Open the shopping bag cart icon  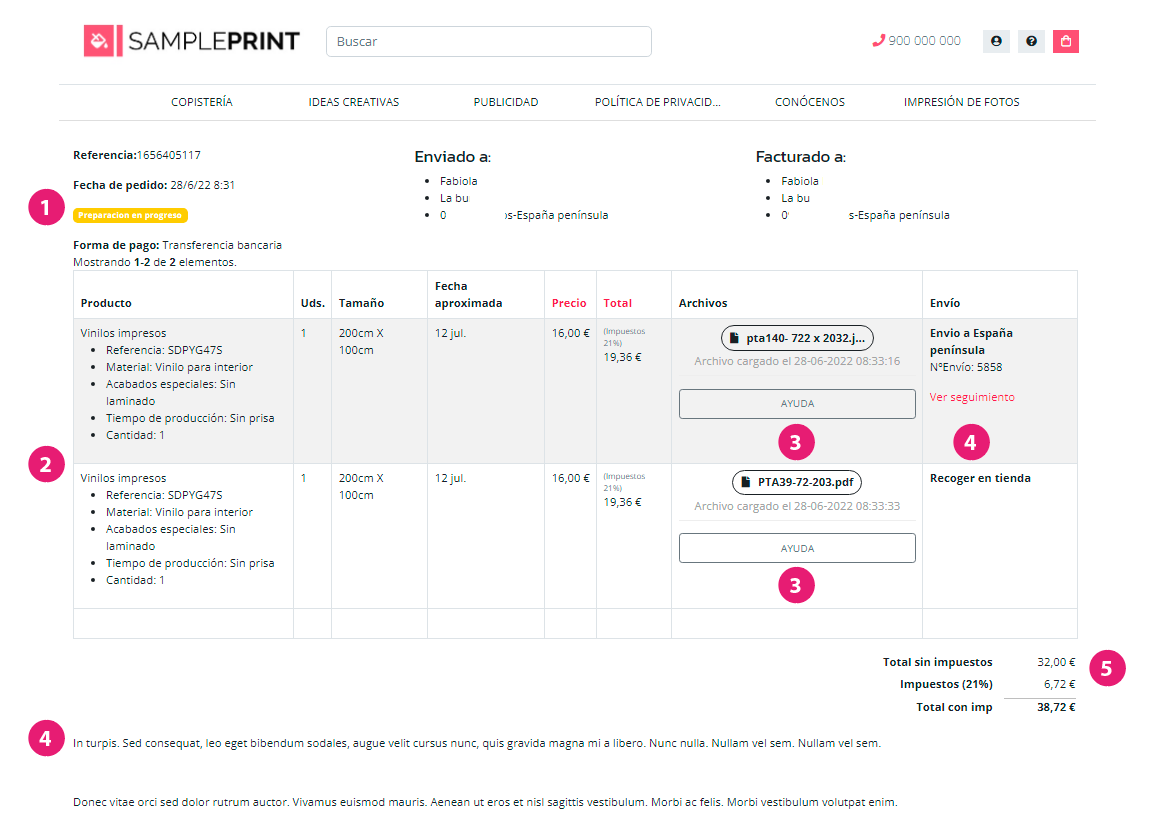[1066, 41]
